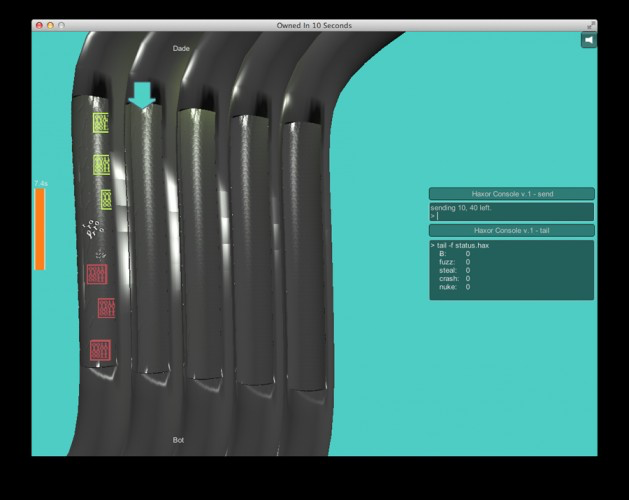The width and height of the screenshot is (629, 500).
Task: Click the 'nuke: 0' status row
Action: [455, 287]
